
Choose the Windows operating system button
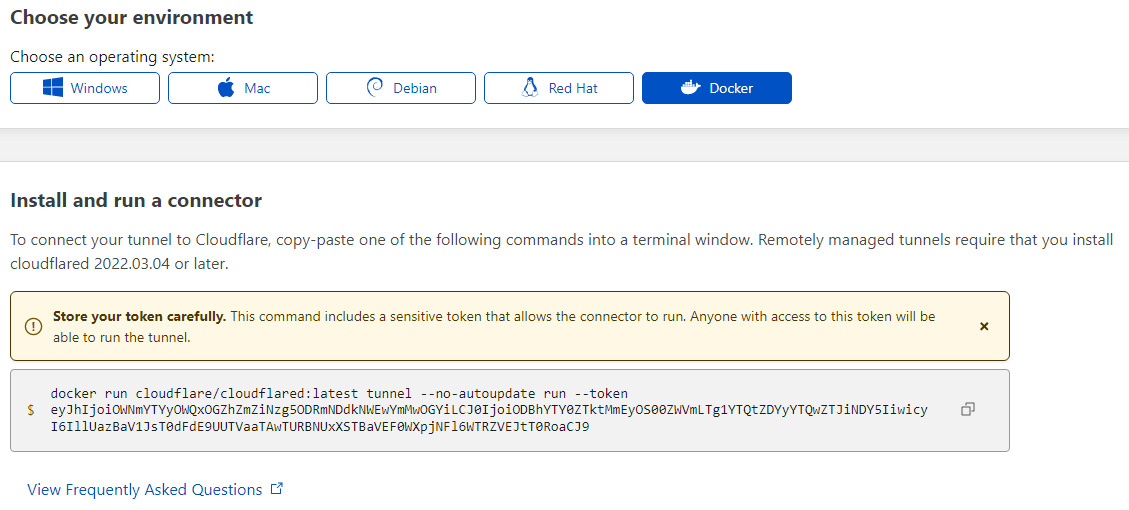click(x=85, y=88)
